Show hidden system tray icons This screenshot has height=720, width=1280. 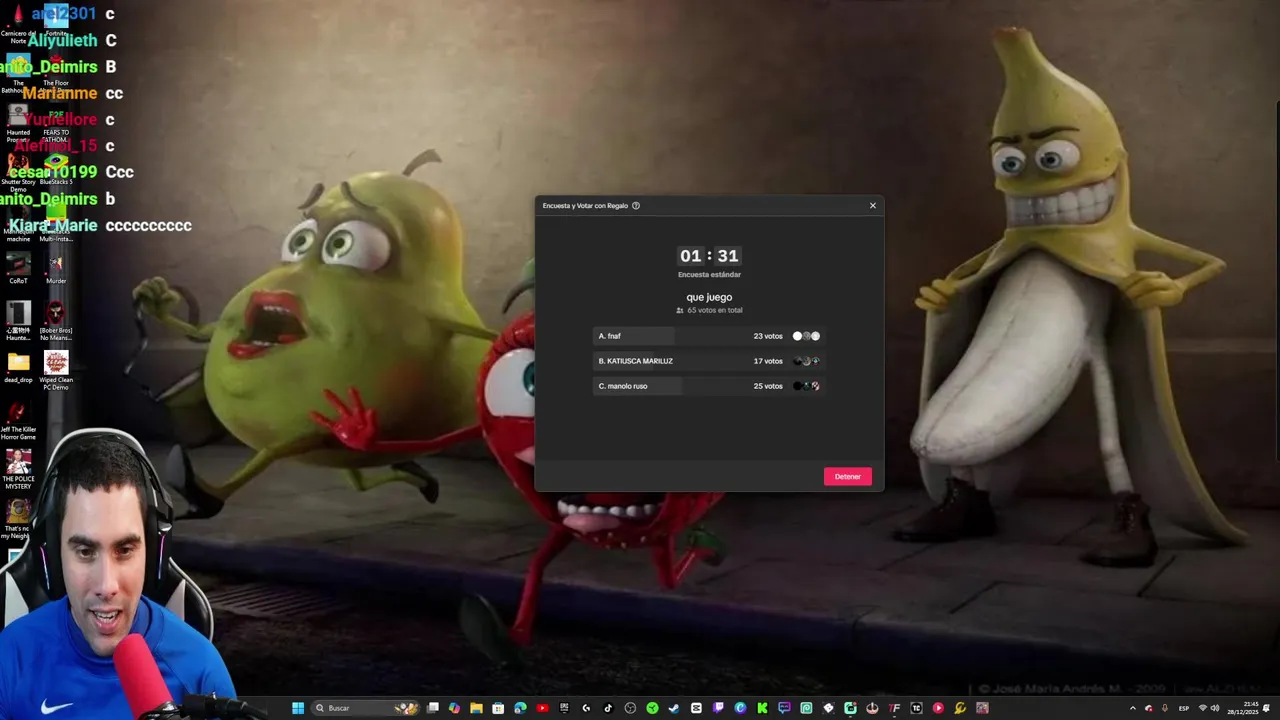click(1133, 708)
